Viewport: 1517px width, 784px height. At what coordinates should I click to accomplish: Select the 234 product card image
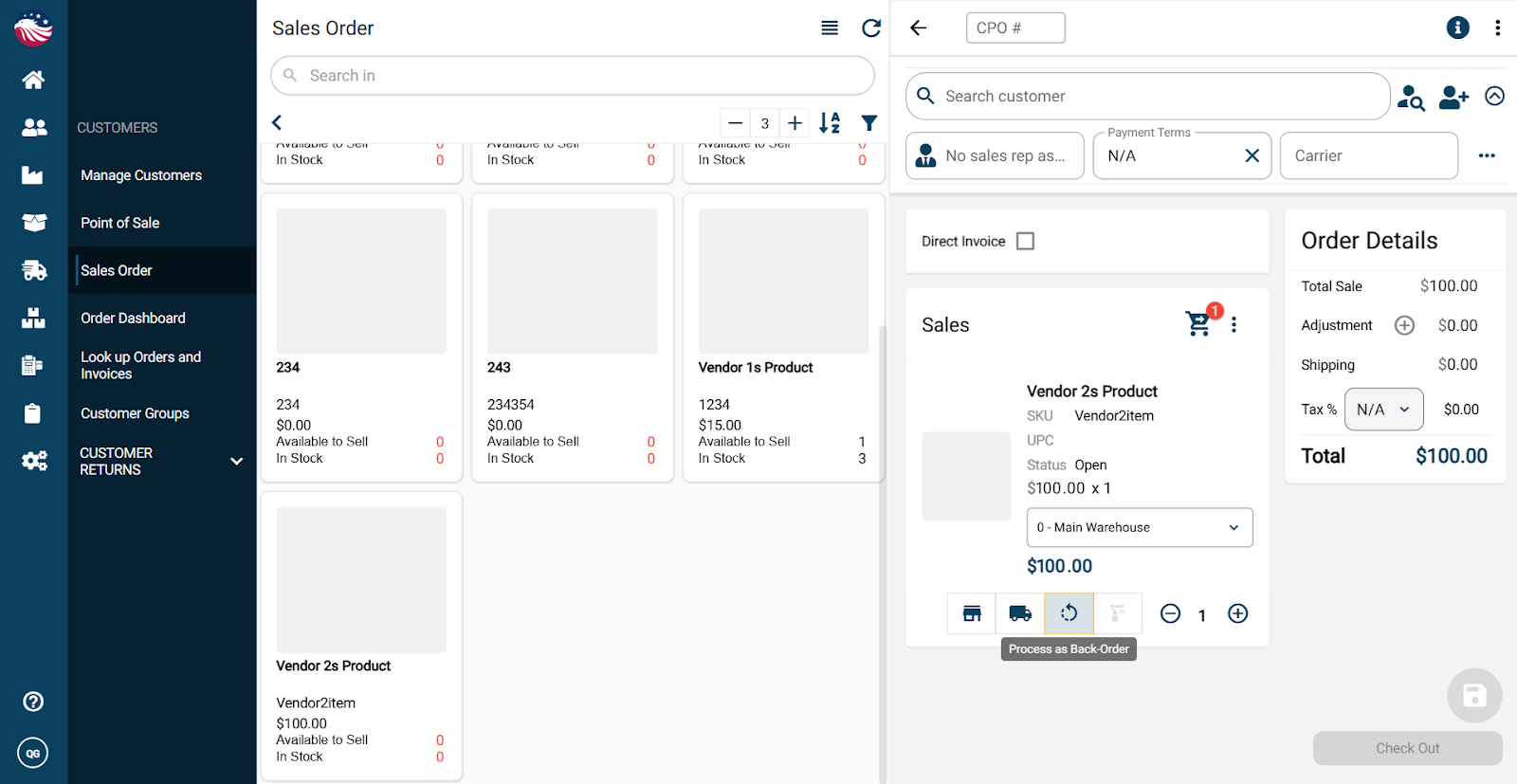tap(361, 282)
